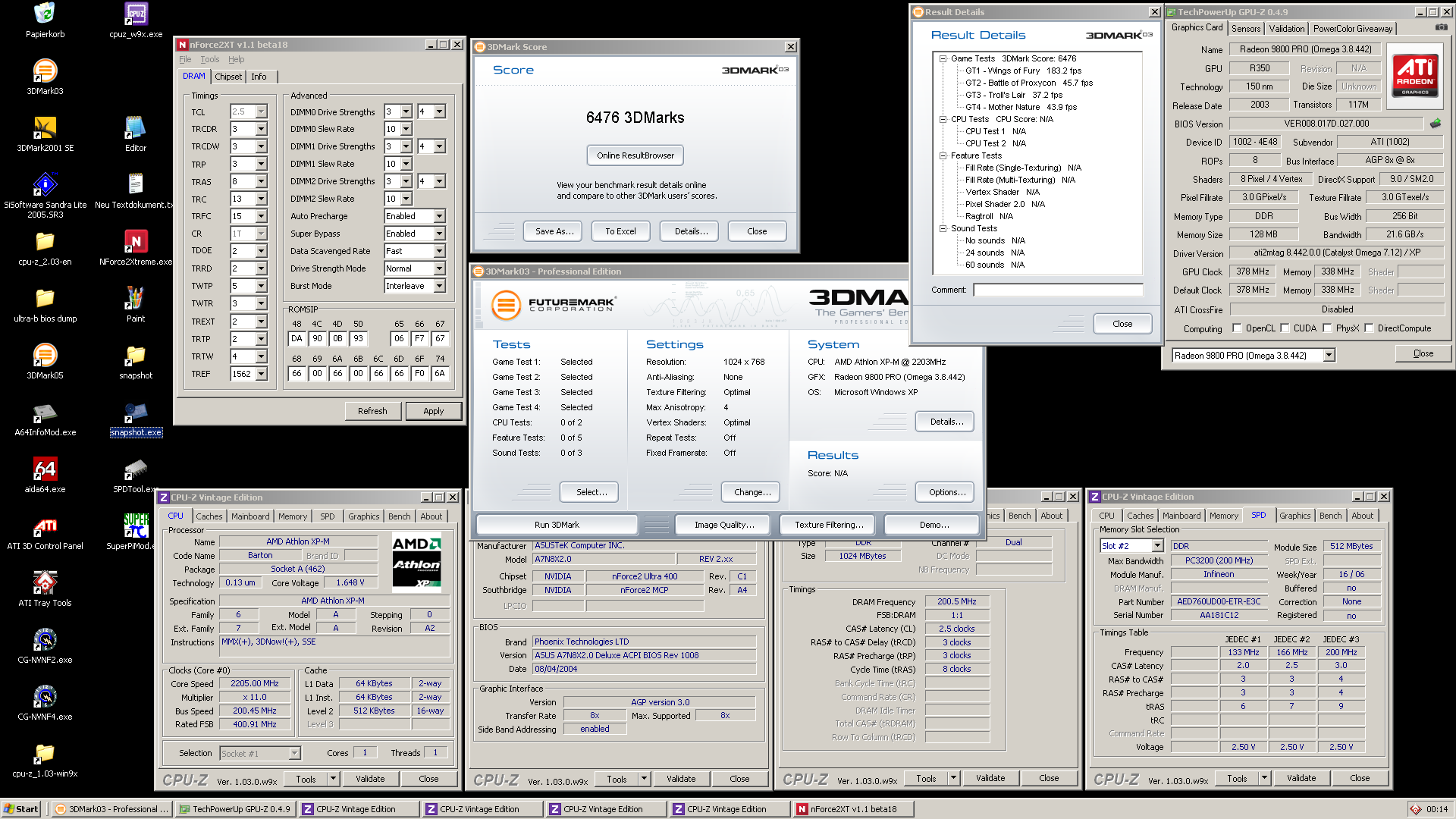Open GPU-Z graphics card selector dropdown

(1329, 356)
